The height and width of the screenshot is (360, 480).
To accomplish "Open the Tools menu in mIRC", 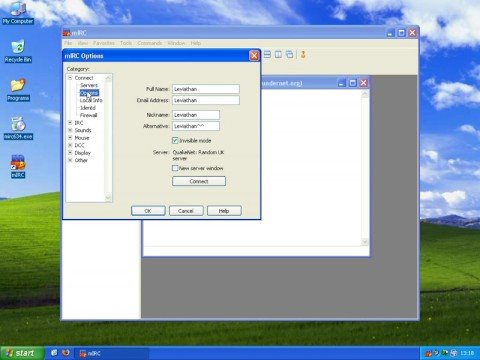I will 126,43.
